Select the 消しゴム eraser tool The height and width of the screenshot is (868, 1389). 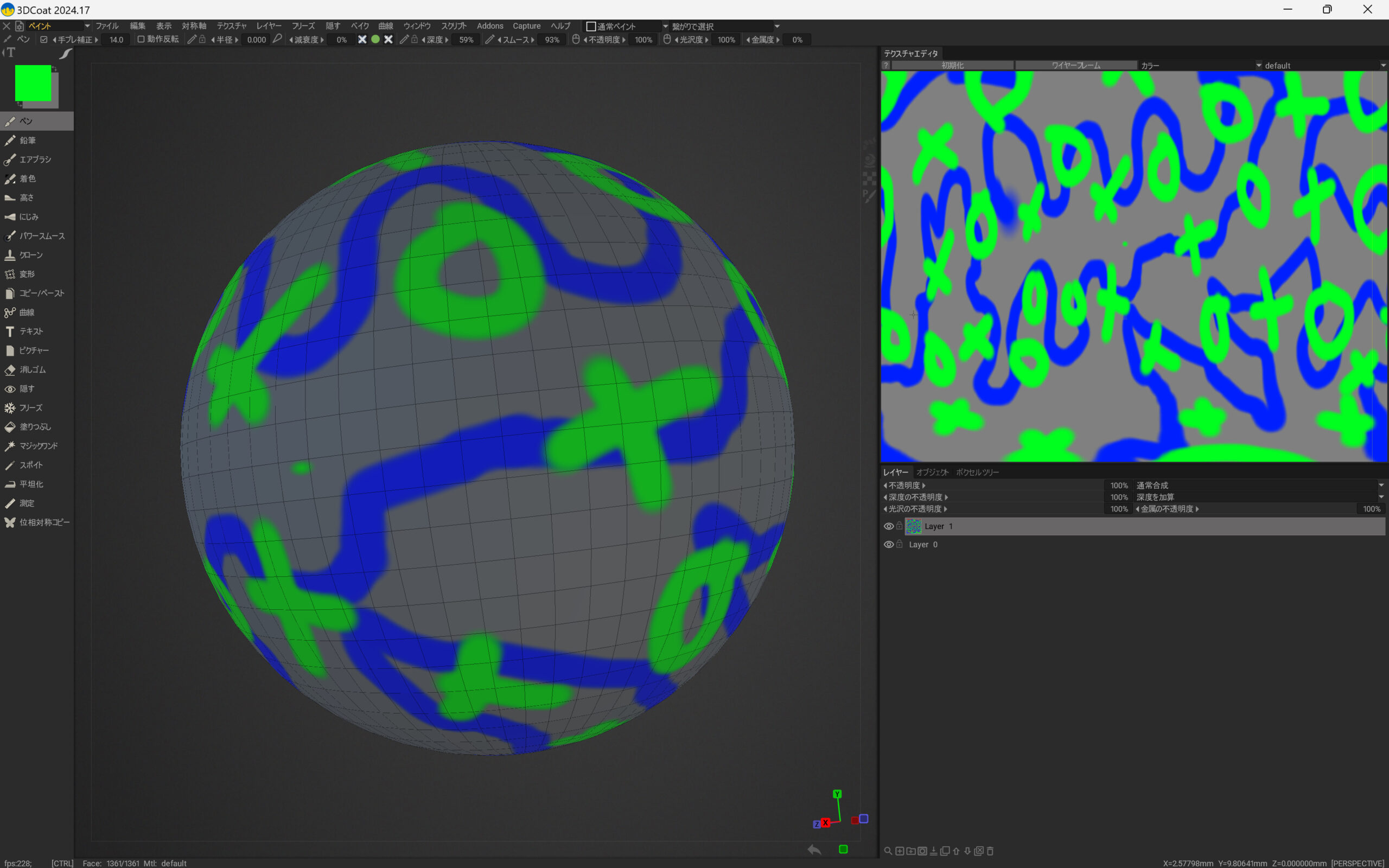[31, 369]
